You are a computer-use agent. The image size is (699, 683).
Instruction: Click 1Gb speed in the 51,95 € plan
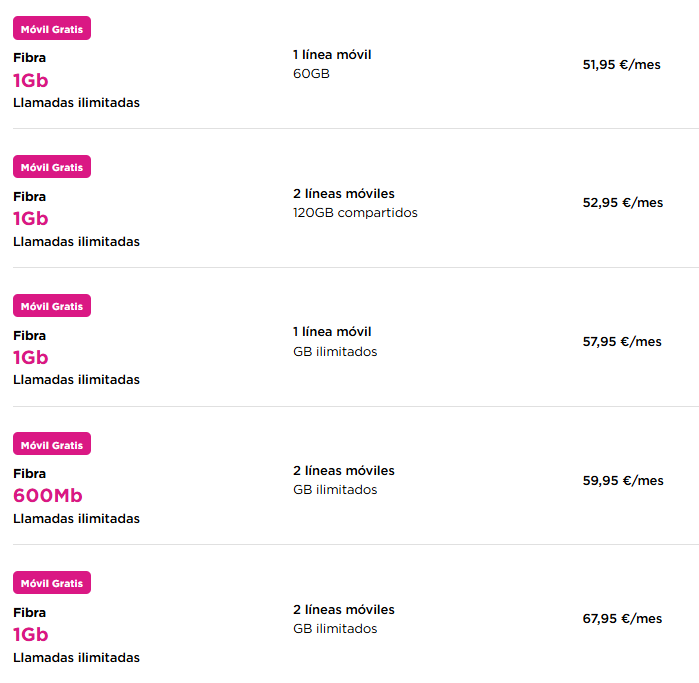pos(30,81)
